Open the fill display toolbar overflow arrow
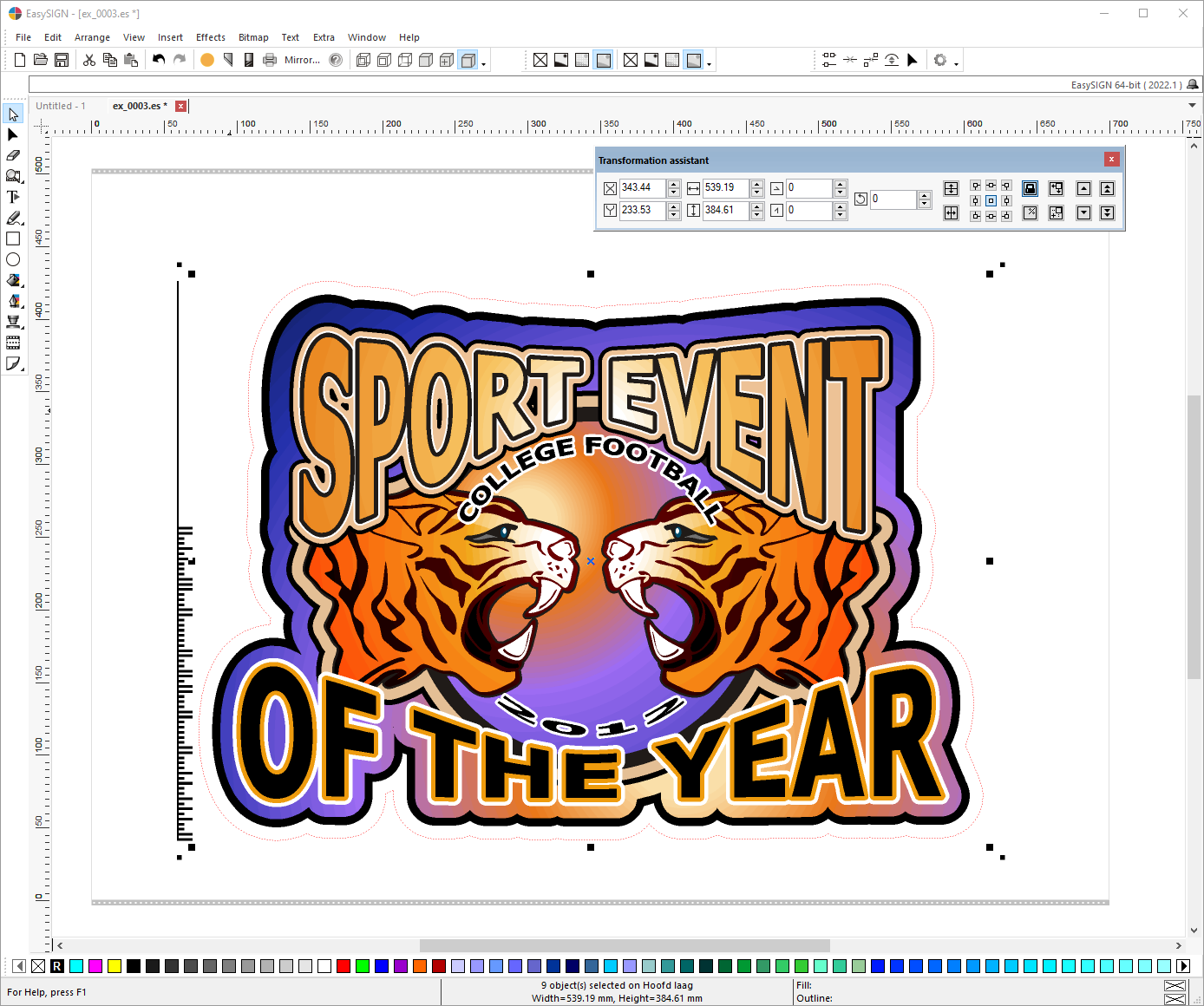The width and height of the screenshot is (1204, 1006). point(709,63)
